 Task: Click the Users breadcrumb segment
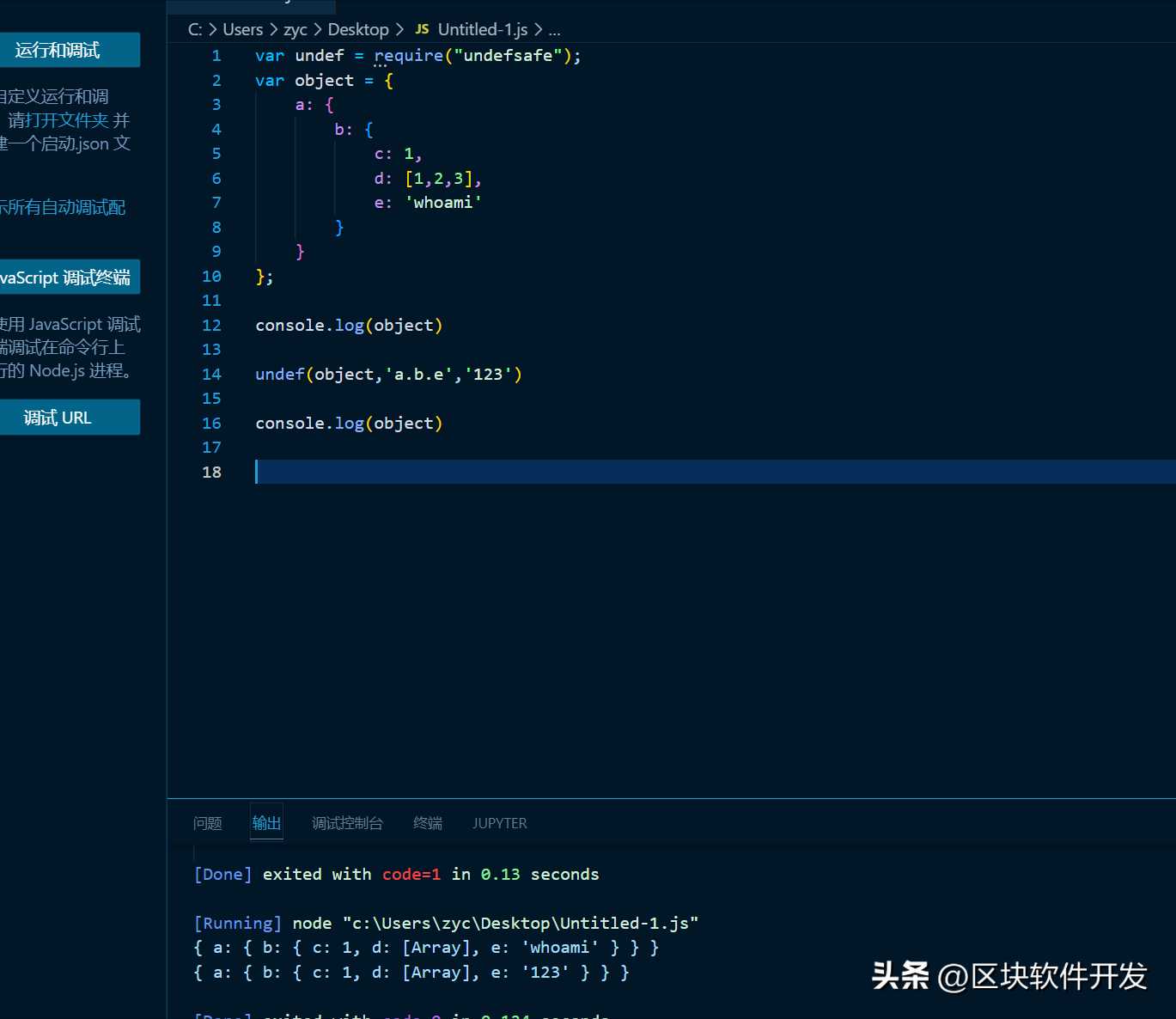[x=243, y=29]
